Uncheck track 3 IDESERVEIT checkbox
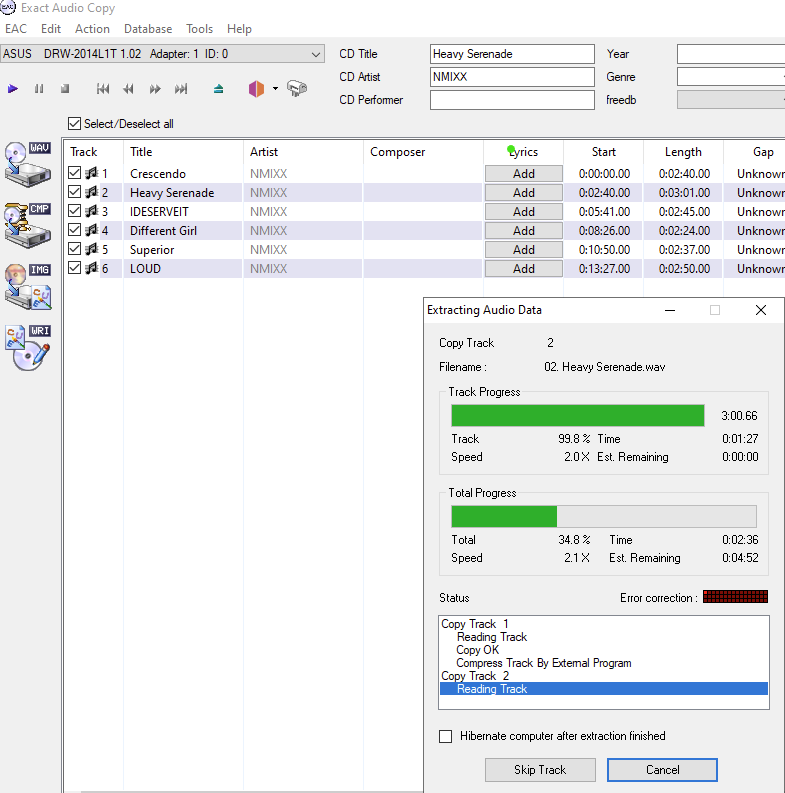This screenshot has height=793, width=785. click(x=74, y=211)
